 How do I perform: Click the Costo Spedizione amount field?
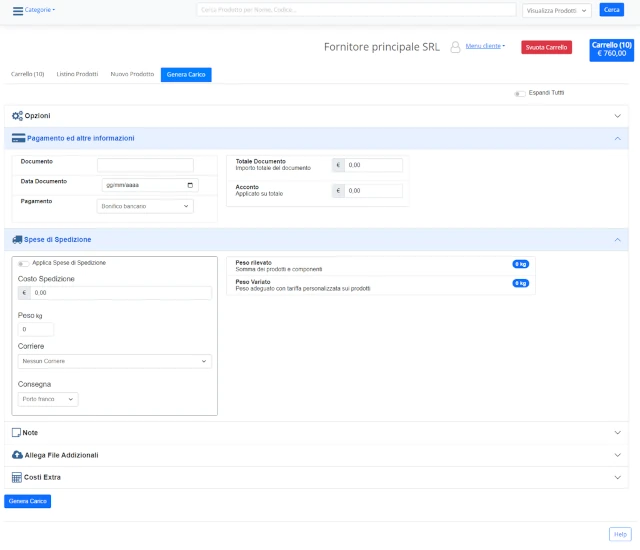[x=121, y=293]
